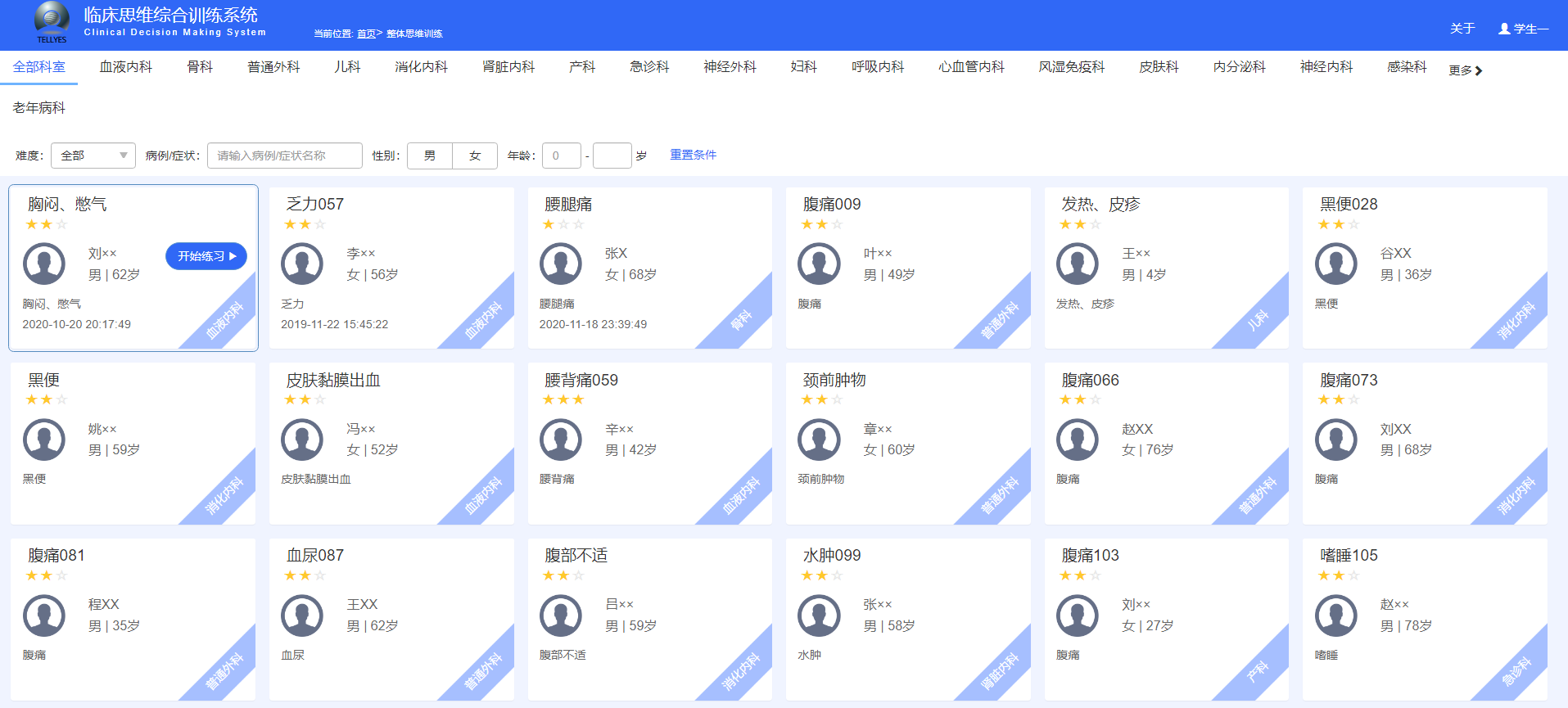The image size is (1568, 708).
Task: Open the 难度 difficulty dropdown
Action: pos(93,156)
